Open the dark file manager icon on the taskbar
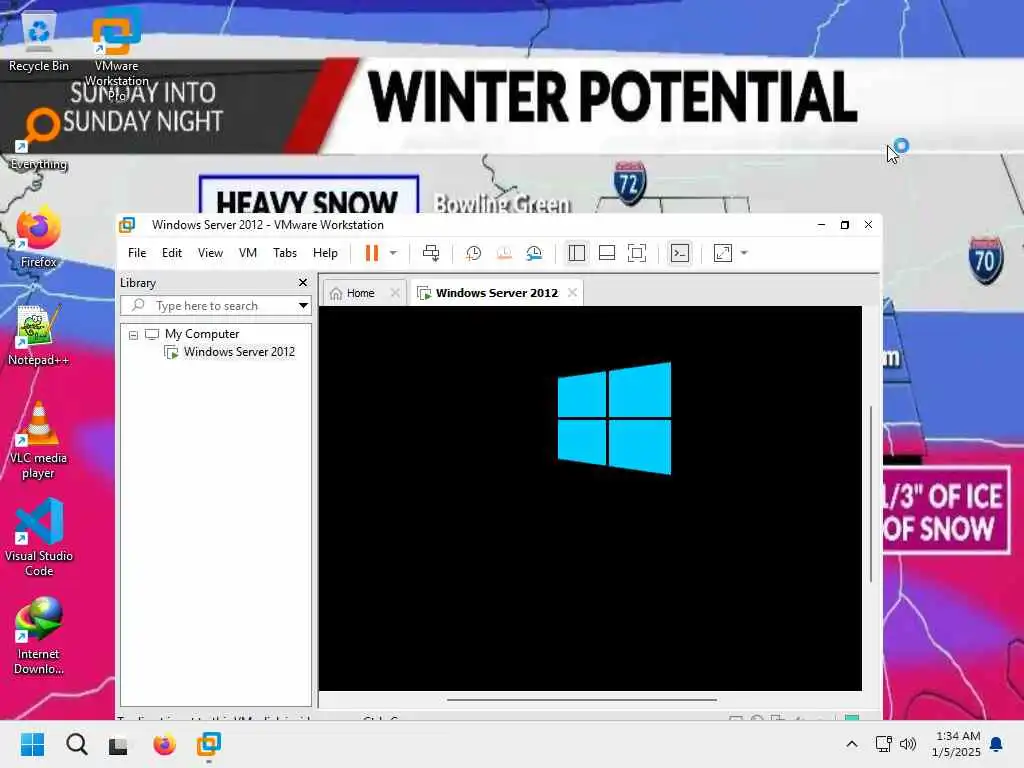This screenshot has width=1024, height=768. (118, 745)
